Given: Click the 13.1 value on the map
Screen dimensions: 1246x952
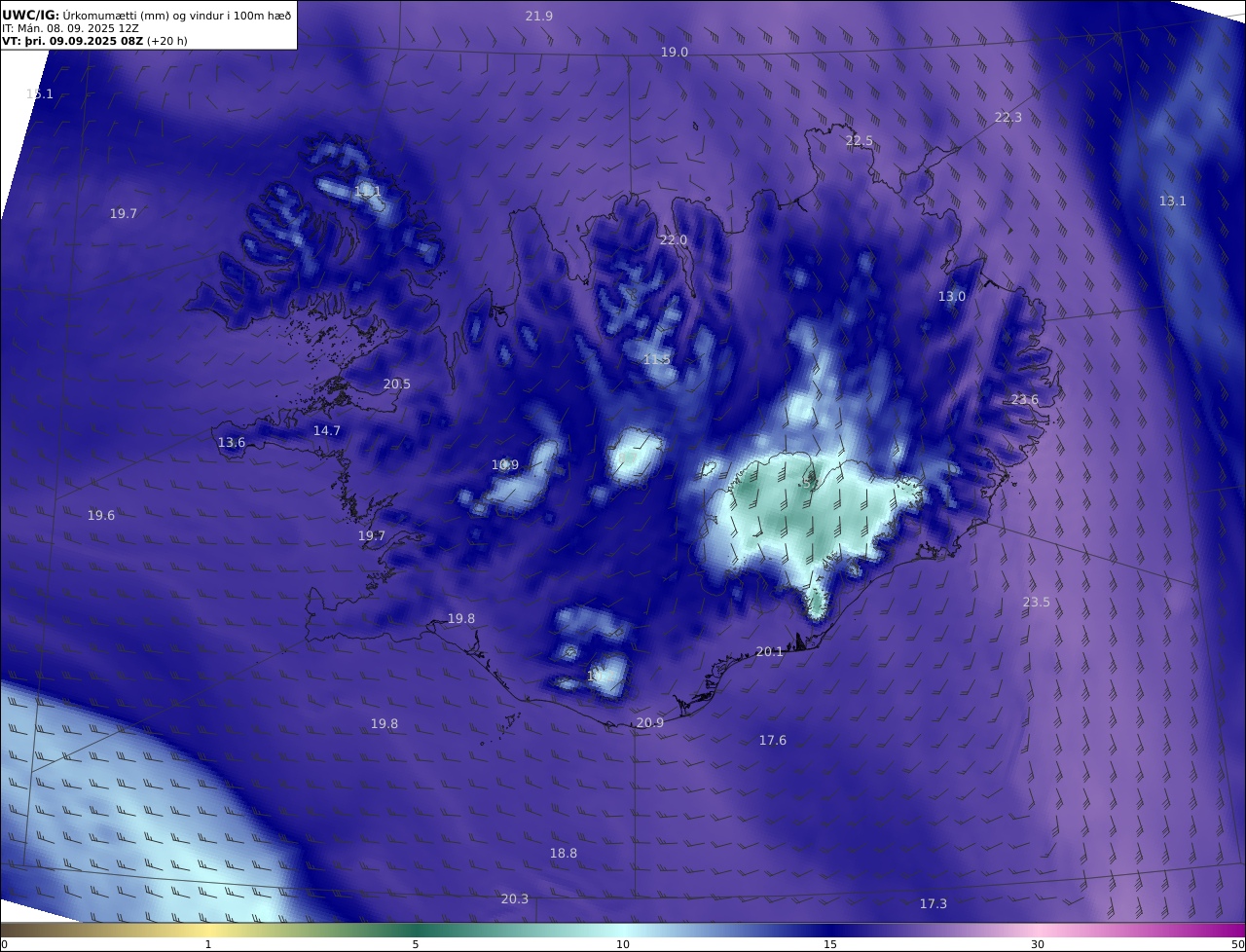Looking at the screenshot, I should click(x=1173, y=201).
